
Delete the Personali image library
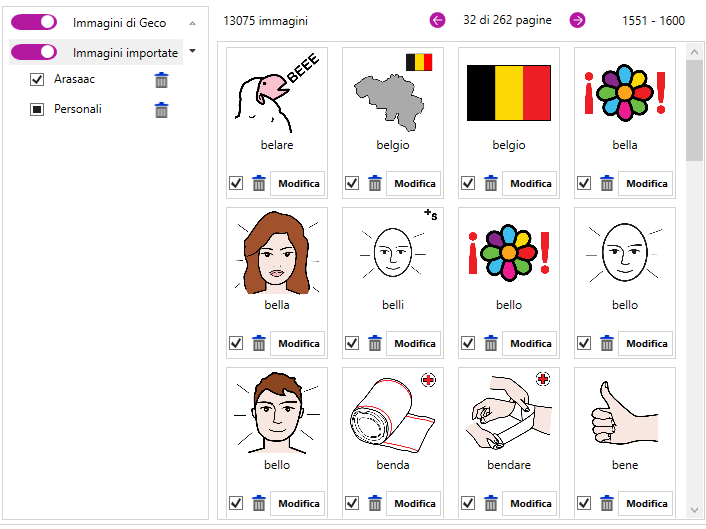tap(161, 110)
